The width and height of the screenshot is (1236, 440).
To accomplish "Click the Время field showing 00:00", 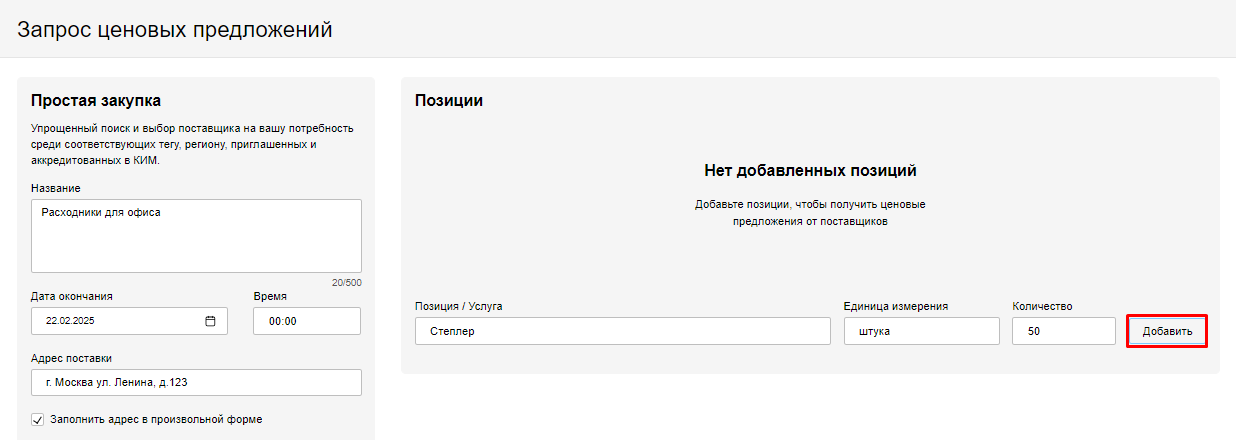I will [x=306, y=321].
